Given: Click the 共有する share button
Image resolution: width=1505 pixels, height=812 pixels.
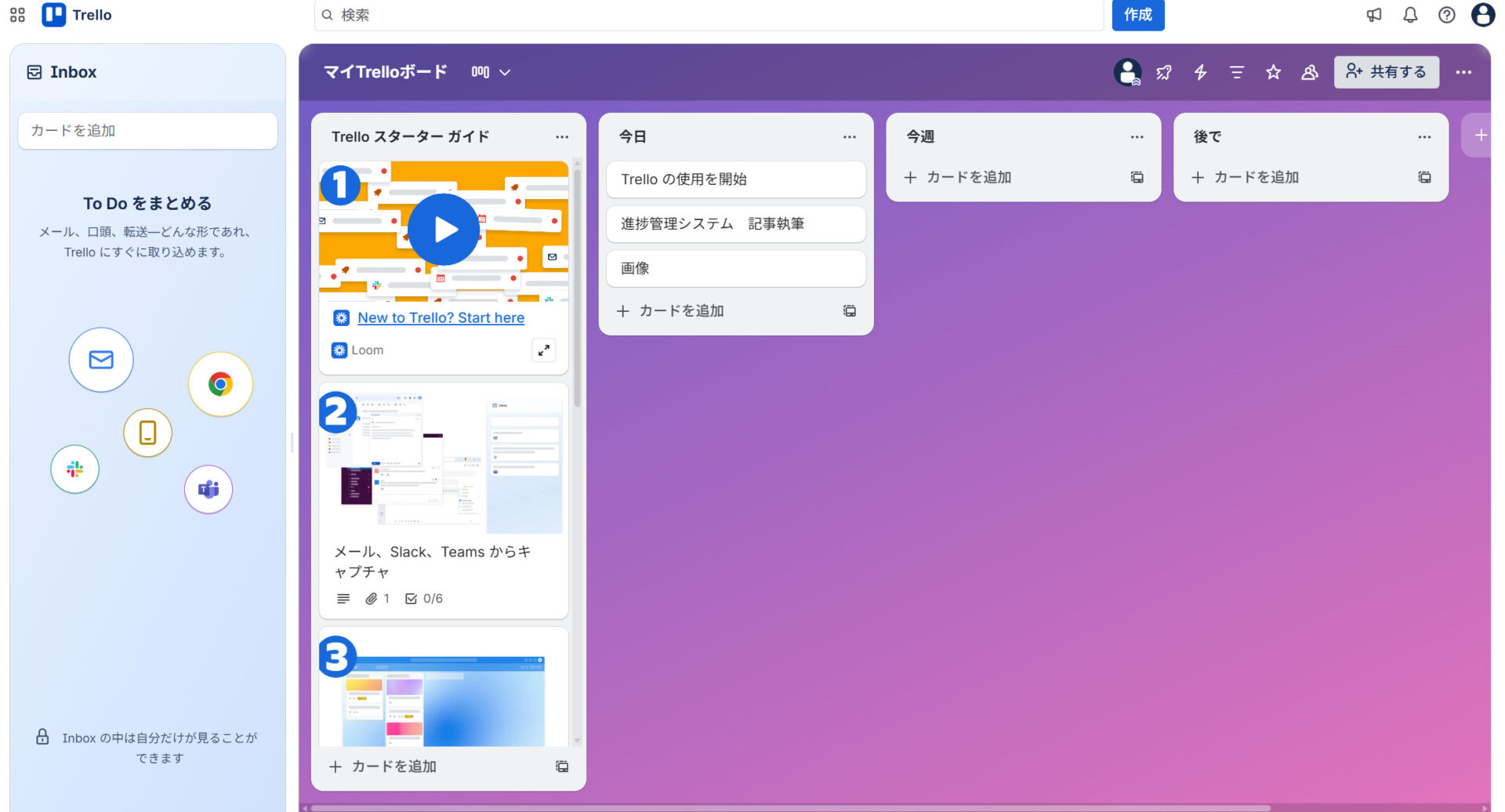Looking at the screenshot, I should [1387, 72].
